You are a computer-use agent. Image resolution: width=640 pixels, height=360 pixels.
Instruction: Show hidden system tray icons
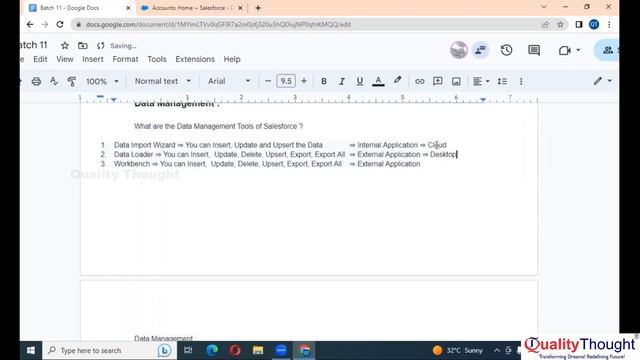click(497, 350)
